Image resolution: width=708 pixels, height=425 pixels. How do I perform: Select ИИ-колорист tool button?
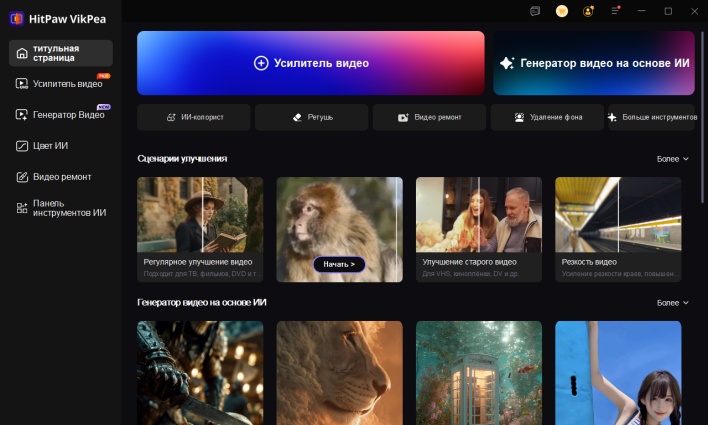pyautogui.click(x=194, y=117)
